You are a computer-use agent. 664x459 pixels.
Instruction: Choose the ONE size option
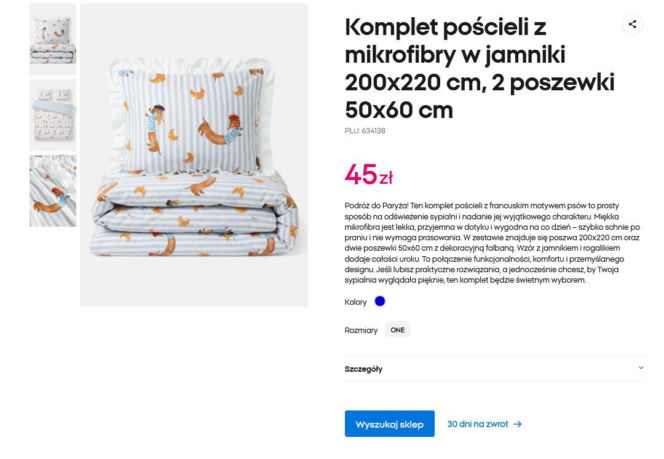[398, 330]
